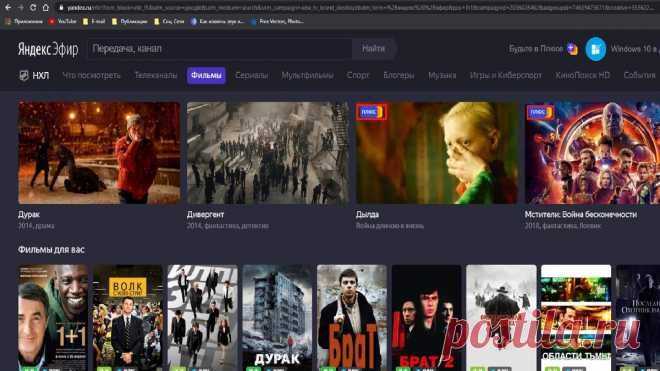
Task: Click the Найти search button
Action: pyautogui.click(x=374, y=49)
